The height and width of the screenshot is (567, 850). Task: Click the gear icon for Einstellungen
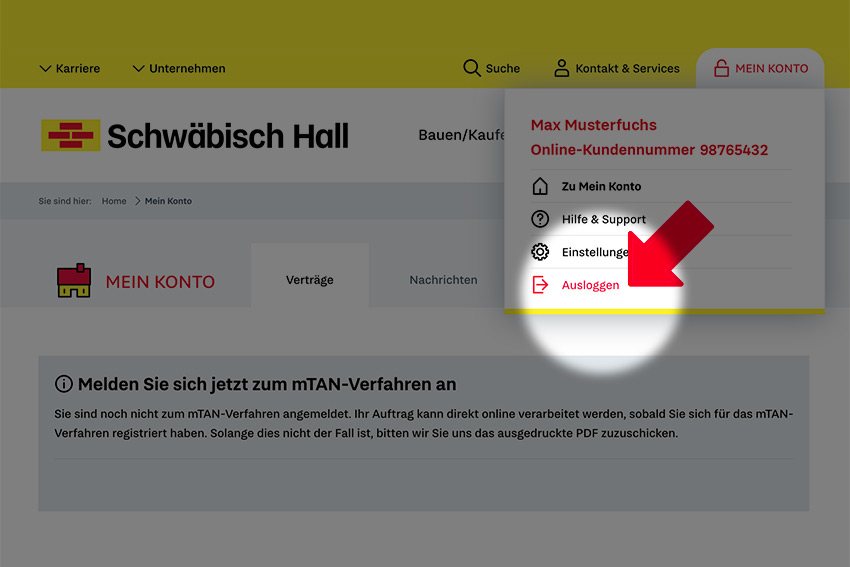coord(540,252)
